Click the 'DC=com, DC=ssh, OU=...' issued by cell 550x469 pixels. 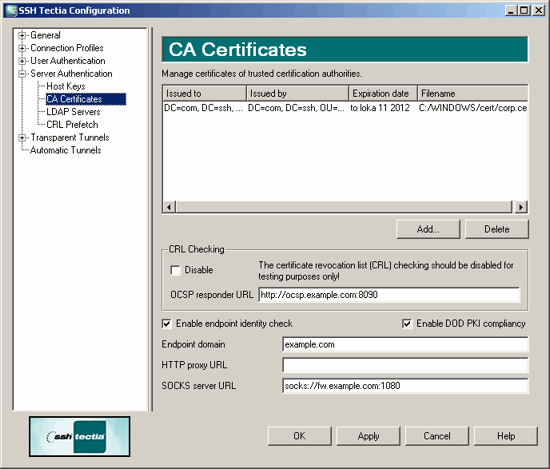(296, 108)
